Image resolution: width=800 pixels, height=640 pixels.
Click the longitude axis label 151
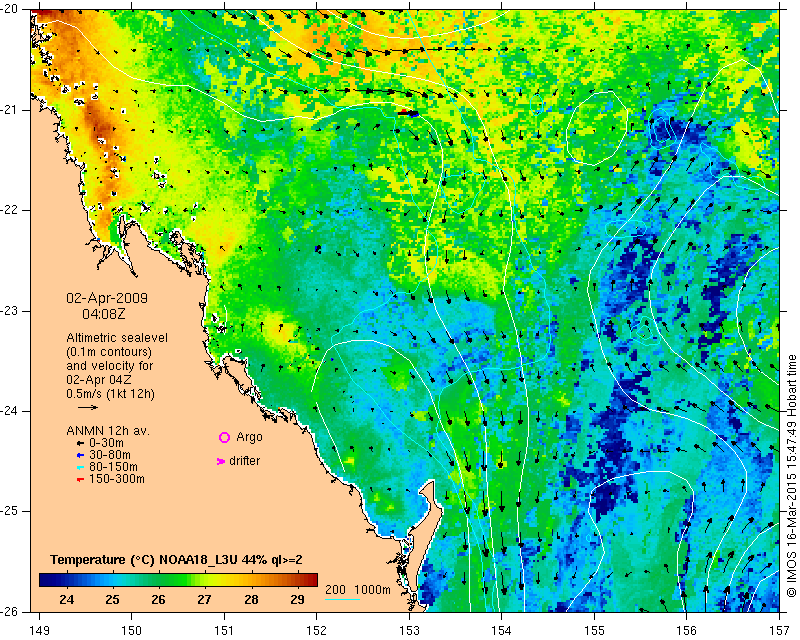click(224, 631)
